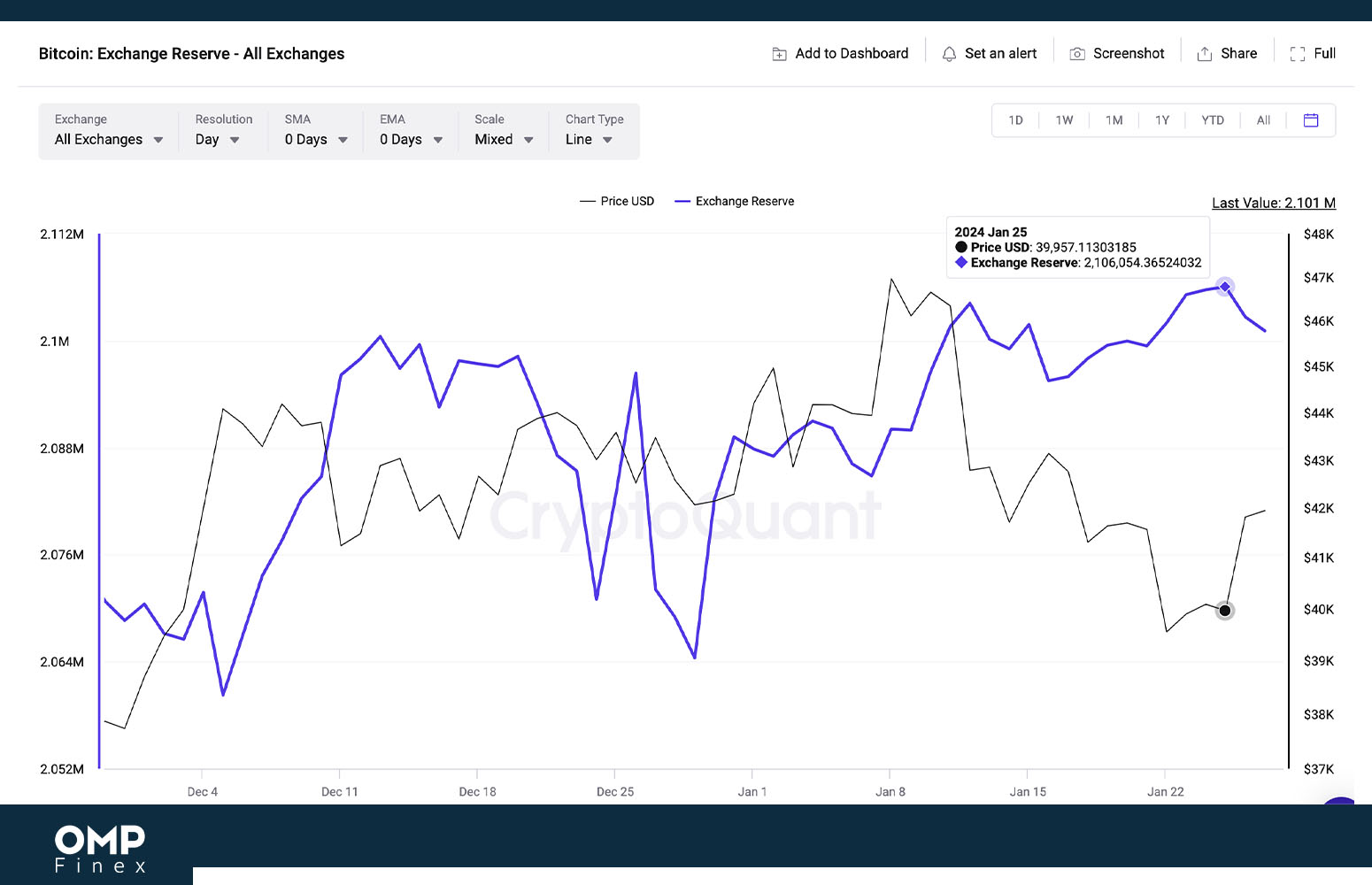This screenshot has height=885, width=1372.
Task: Click the Full screen expand icon
Action: 1298,54
